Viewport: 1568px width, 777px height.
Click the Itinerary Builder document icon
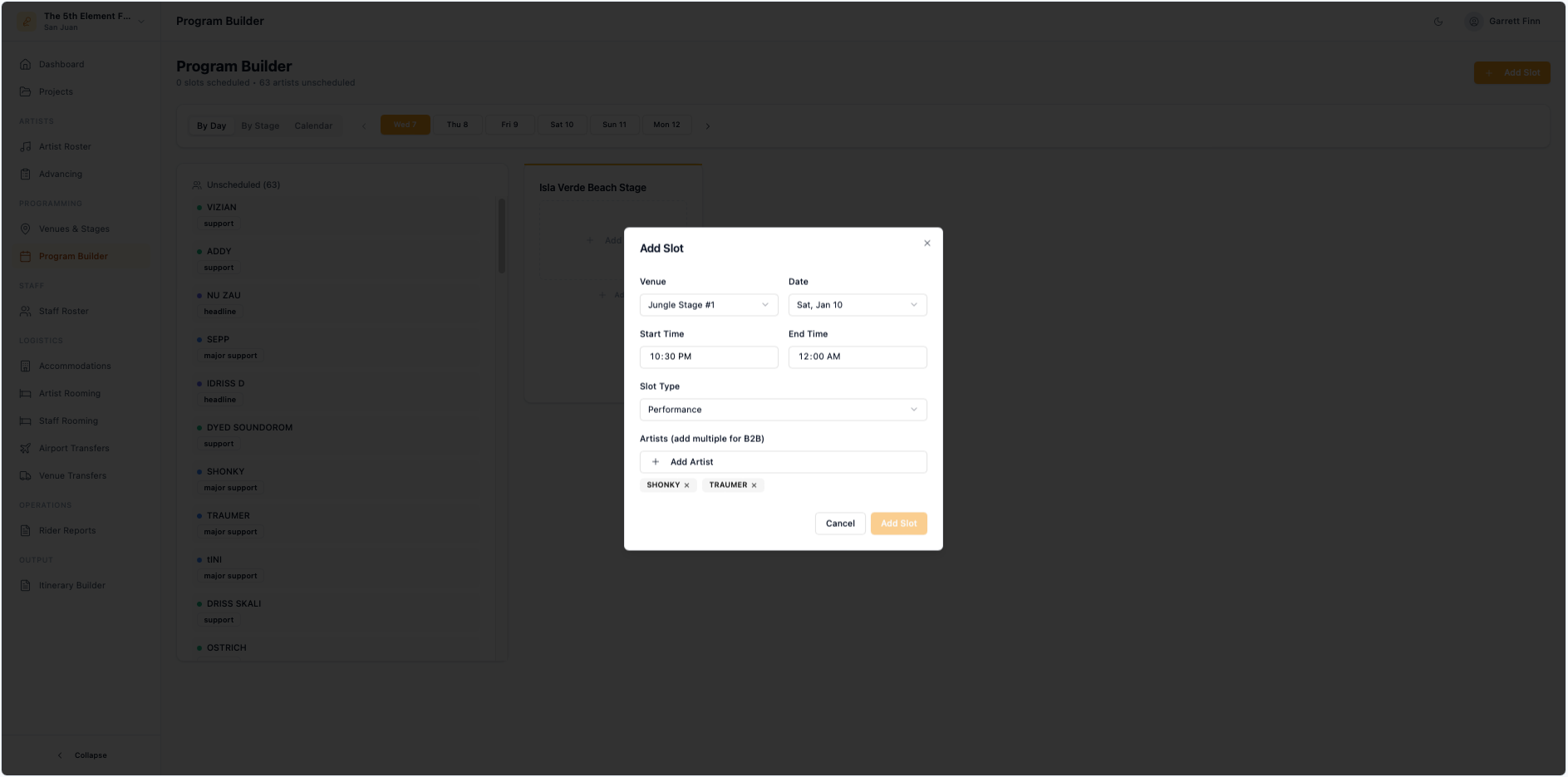(26, 585)
